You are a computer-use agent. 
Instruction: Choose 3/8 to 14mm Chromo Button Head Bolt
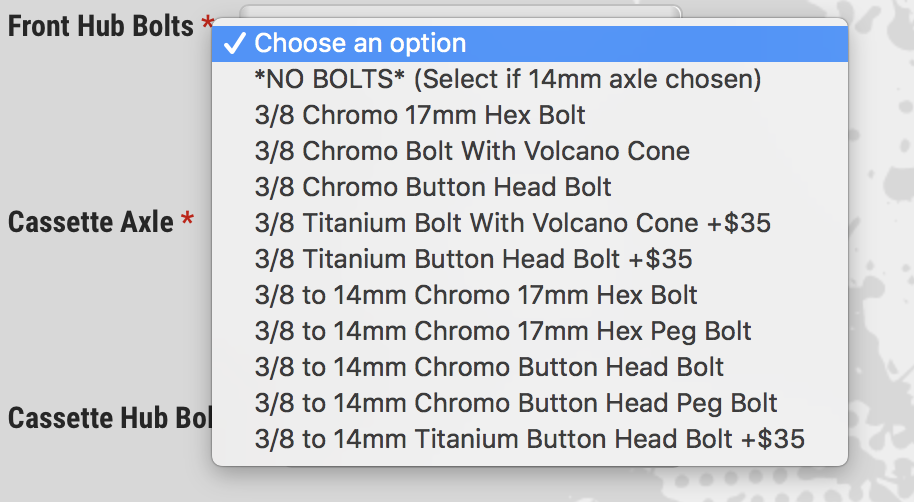pos(489,367)
